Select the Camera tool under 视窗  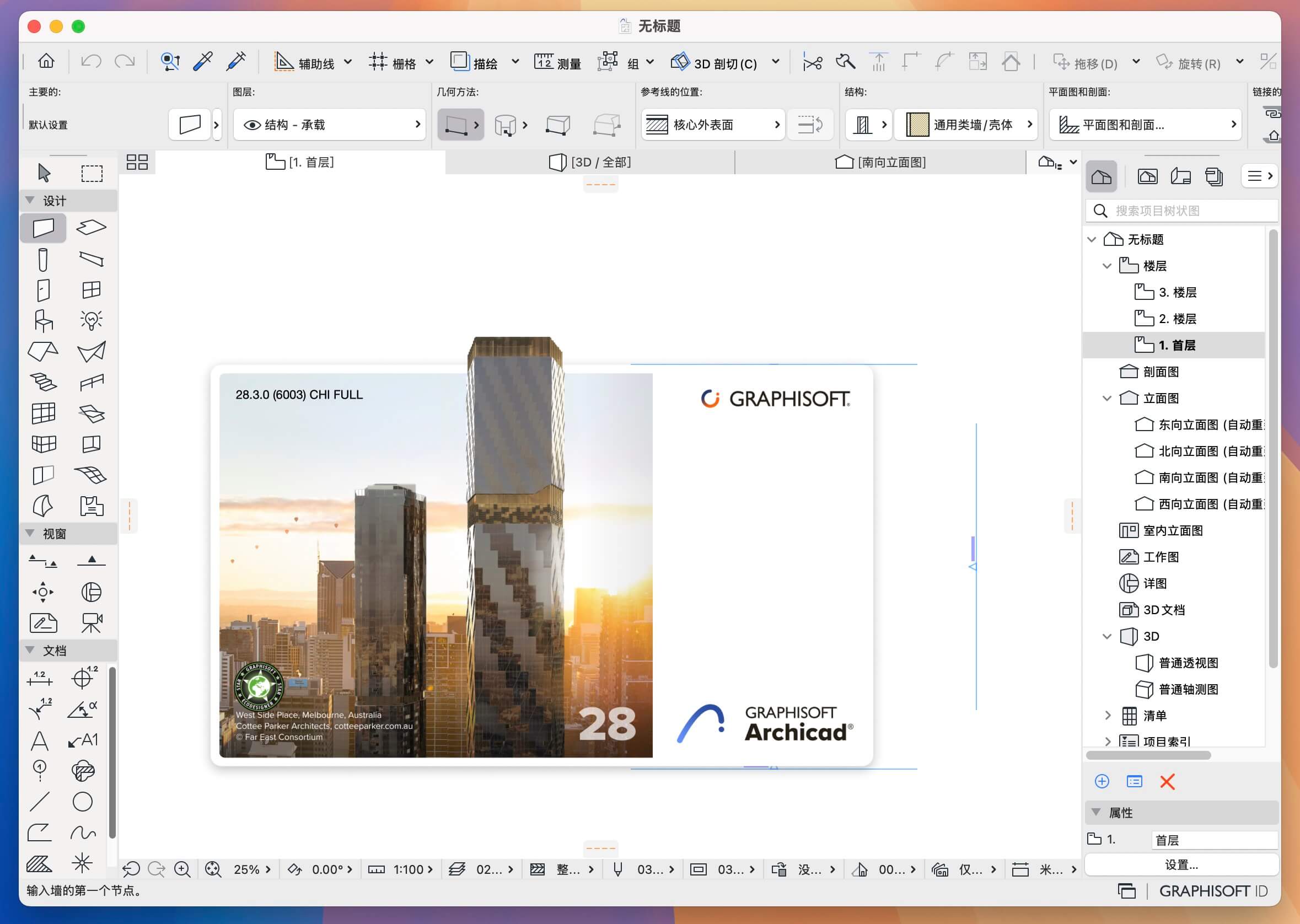(x=91, y=622)
